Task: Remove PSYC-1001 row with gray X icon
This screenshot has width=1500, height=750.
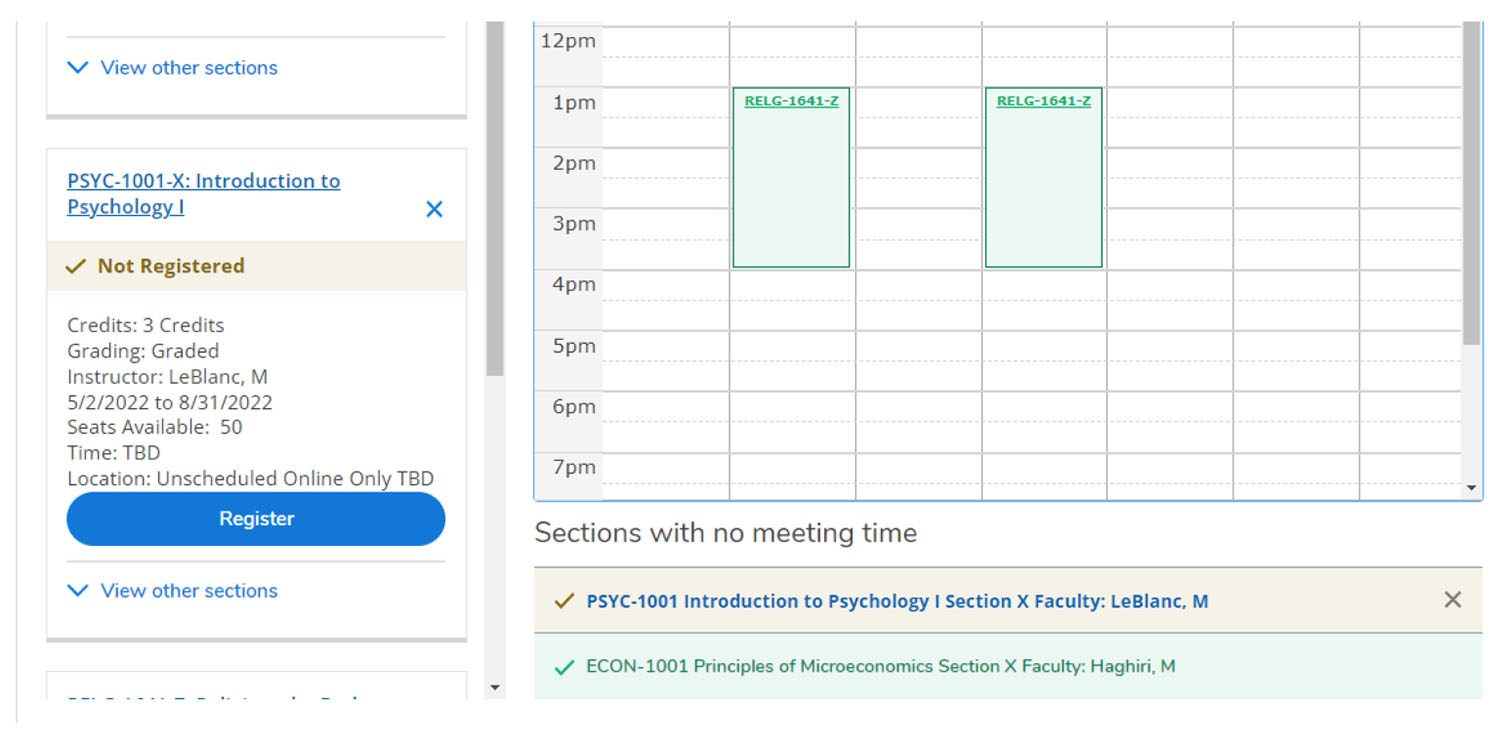Action: [x=1452, y=600]
